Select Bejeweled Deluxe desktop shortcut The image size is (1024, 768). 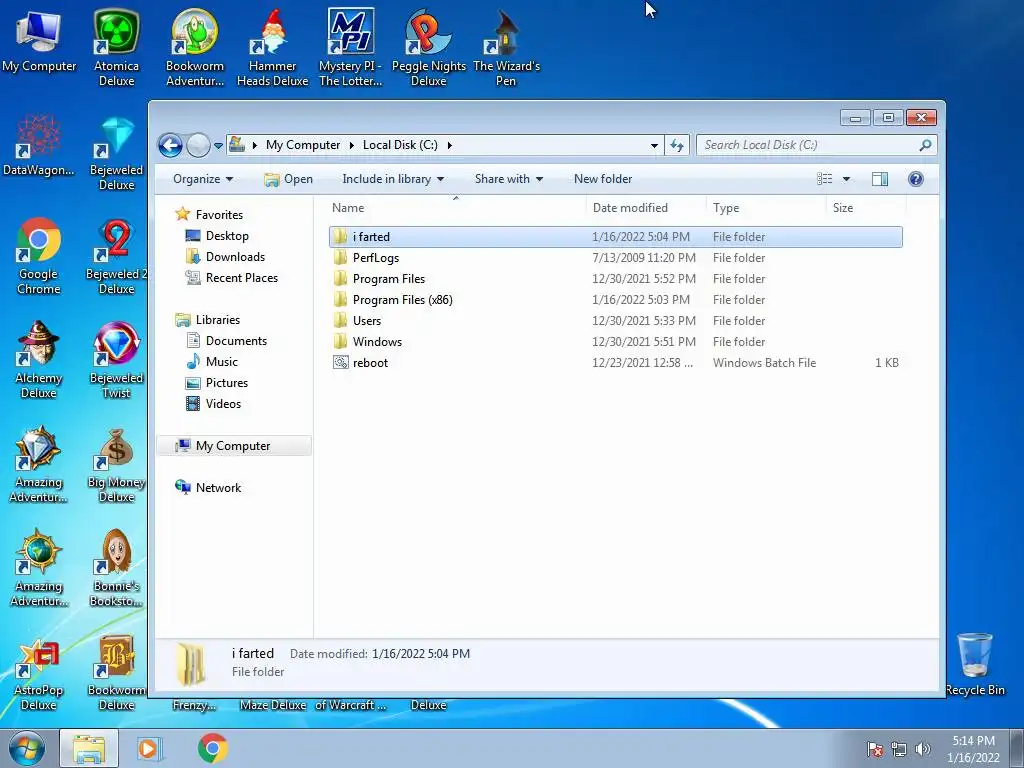(x=116, y=152)
